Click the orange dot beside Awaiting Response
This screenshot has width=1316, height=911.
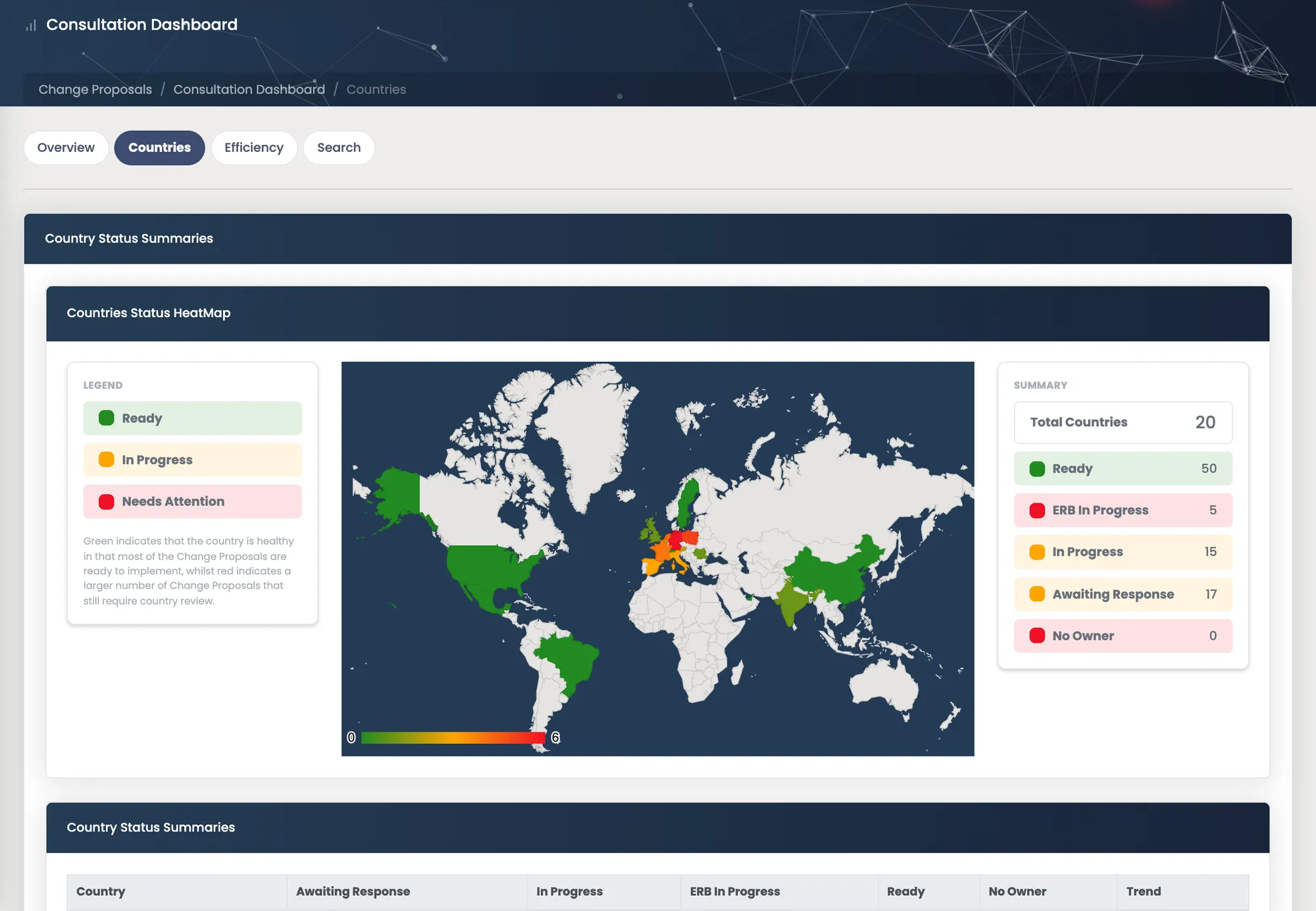click(1037, 594)
